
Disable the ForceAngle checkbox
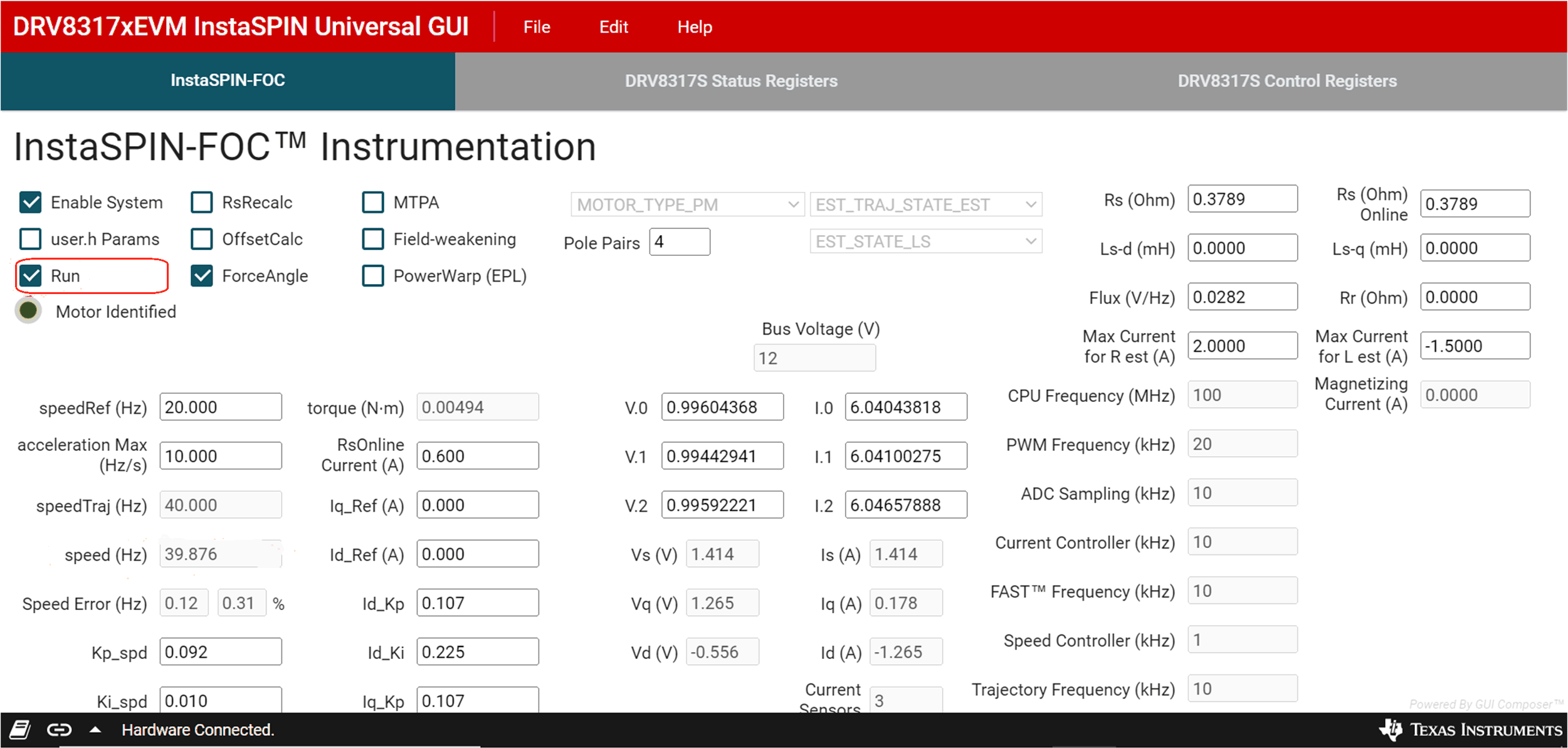[x=201, y=276]
